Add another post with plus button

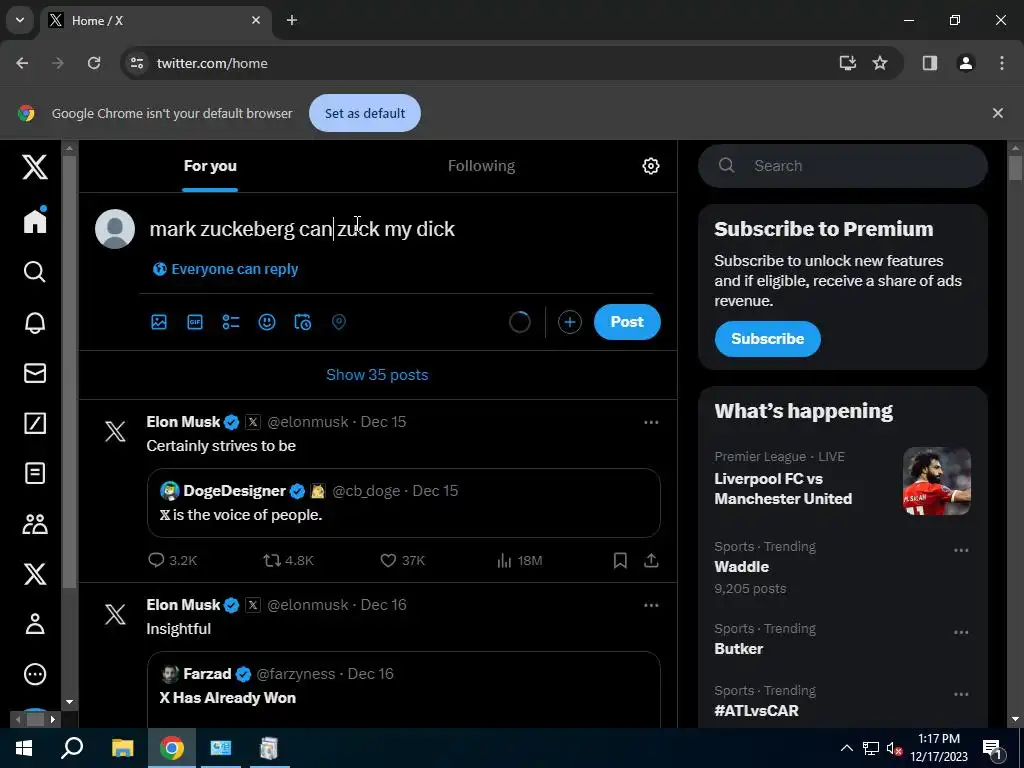(x=569, y=322)
